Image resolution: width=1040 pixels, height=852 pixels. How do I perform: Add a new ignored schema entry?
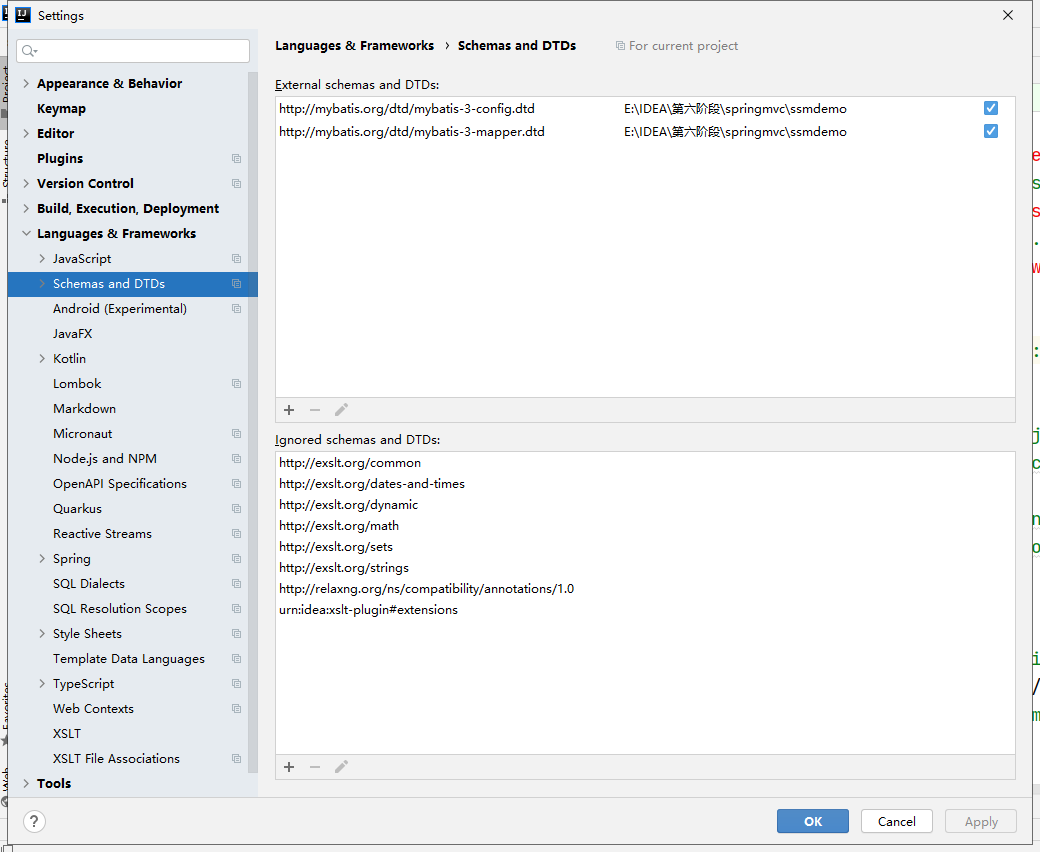pos(289,767)
